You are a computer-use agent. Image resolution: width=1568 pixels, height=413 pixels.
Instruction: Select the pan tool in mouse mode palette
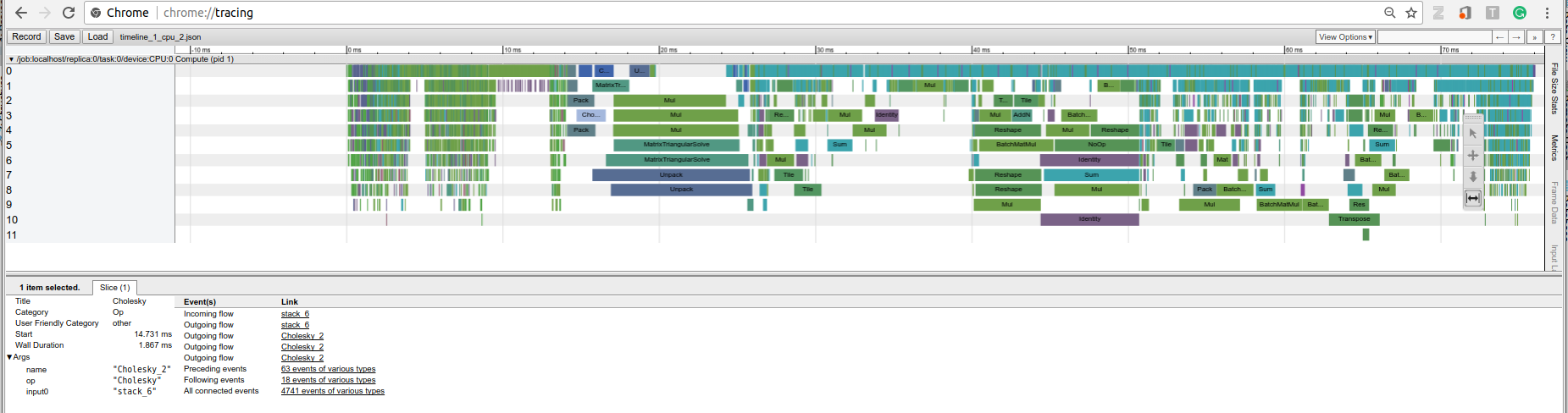pos(1473,156)
